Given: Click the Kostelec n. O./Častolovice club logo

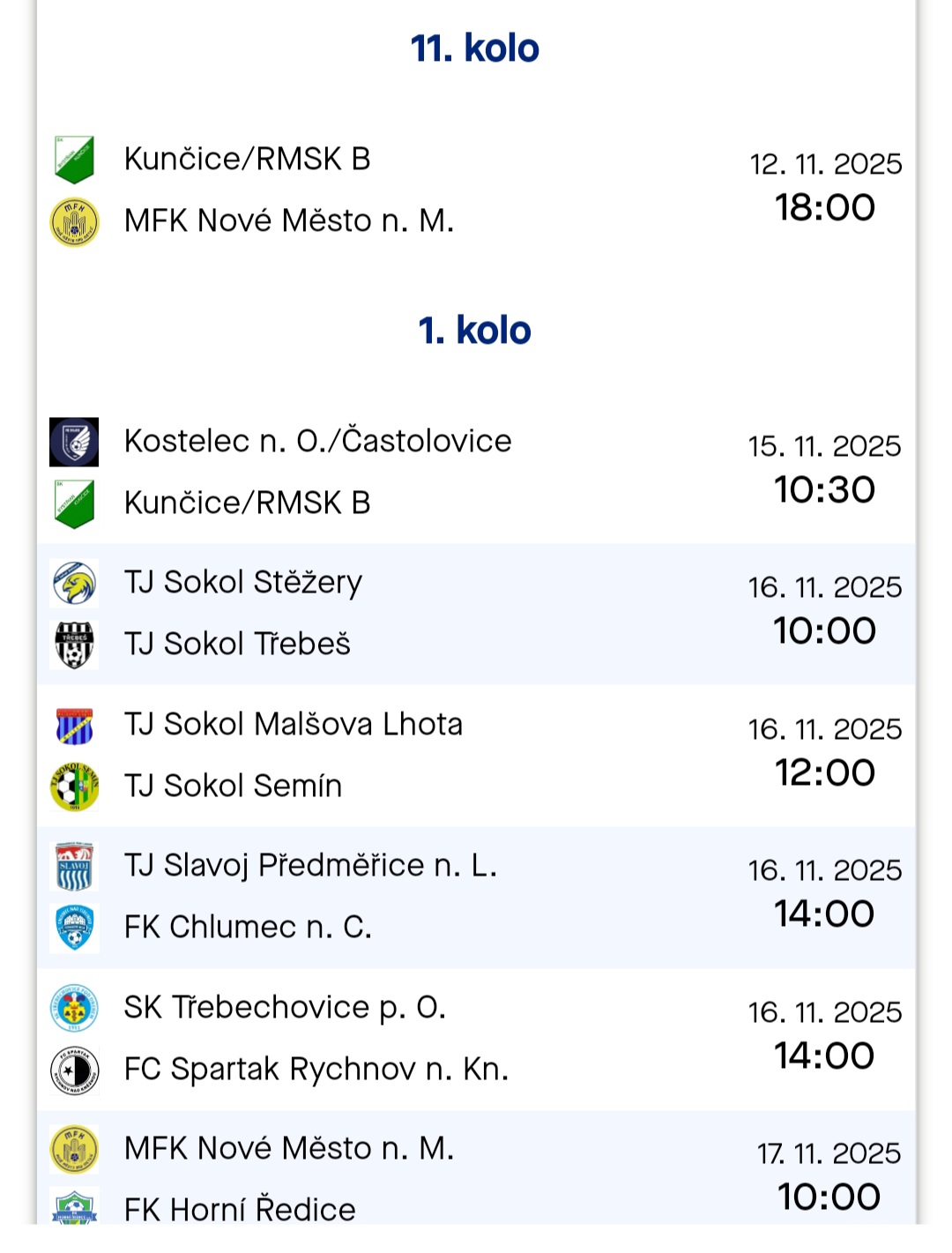Looking at the screenshot, I should [x=74, y=442].
